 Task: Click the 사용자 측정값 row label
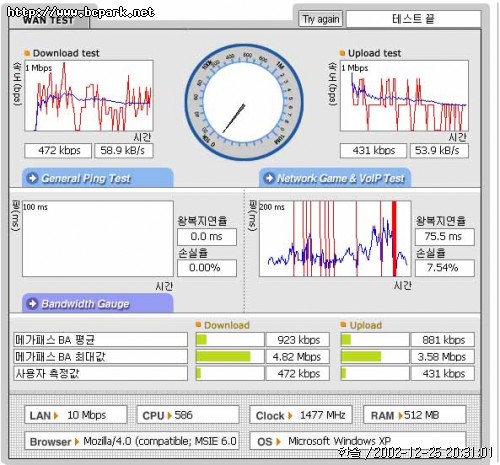(x=100, y=373)
